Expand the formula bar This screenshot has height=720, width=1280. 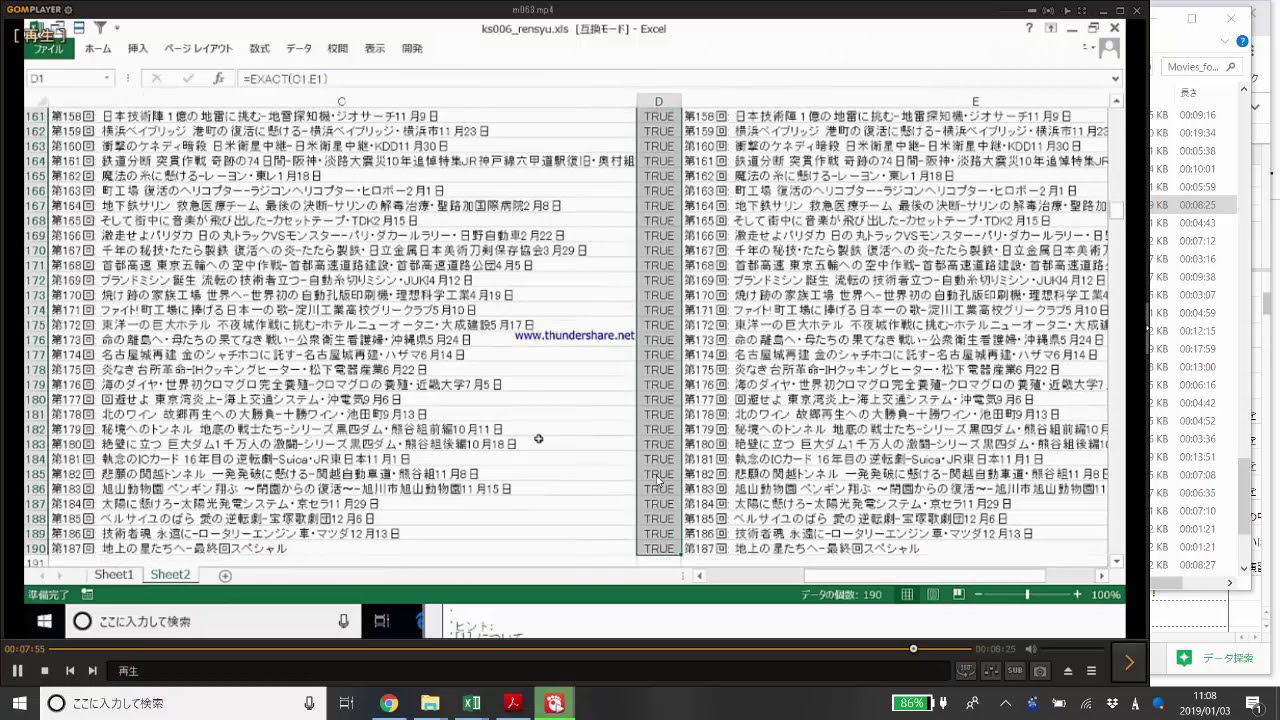click(1116, 78)
